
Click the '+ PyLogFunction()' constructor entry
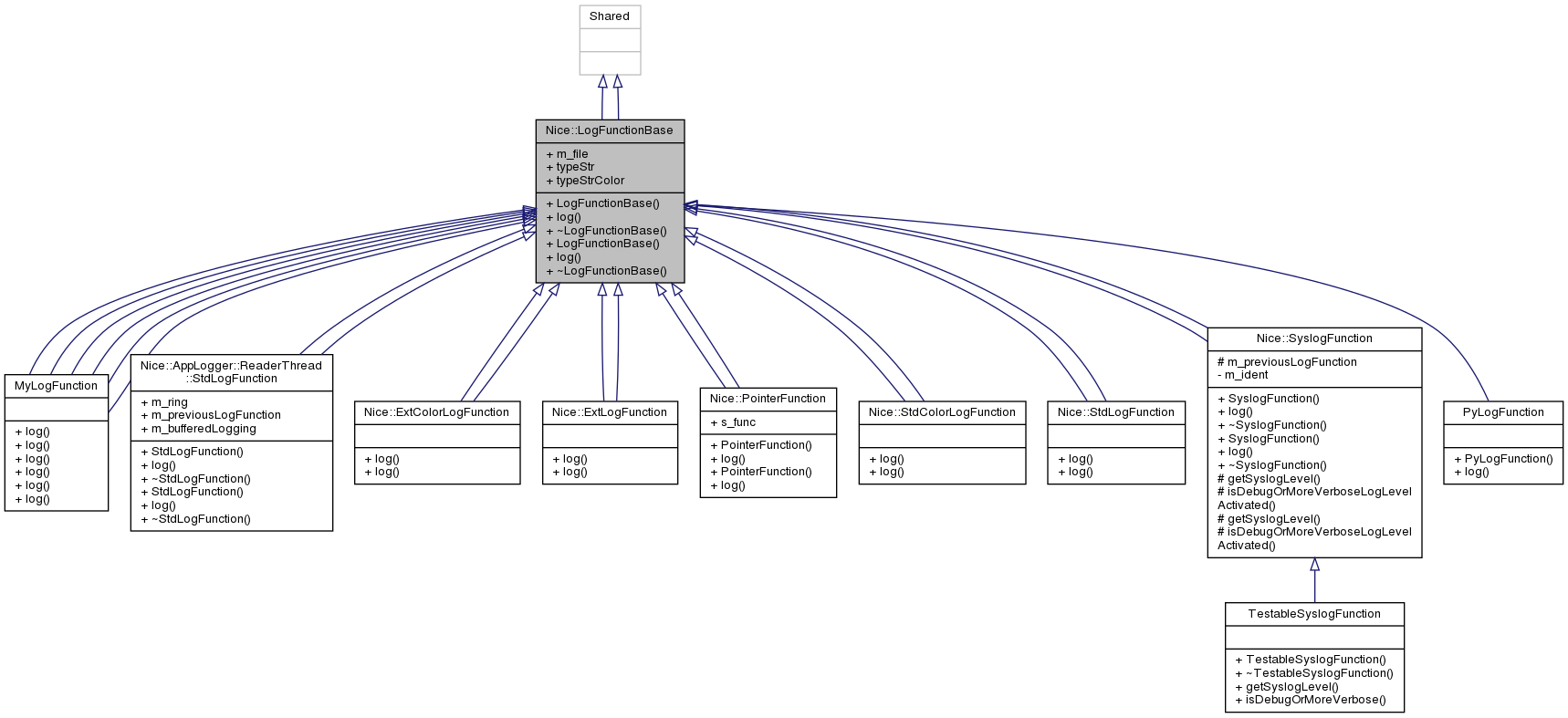click(x=1503, y=459)
